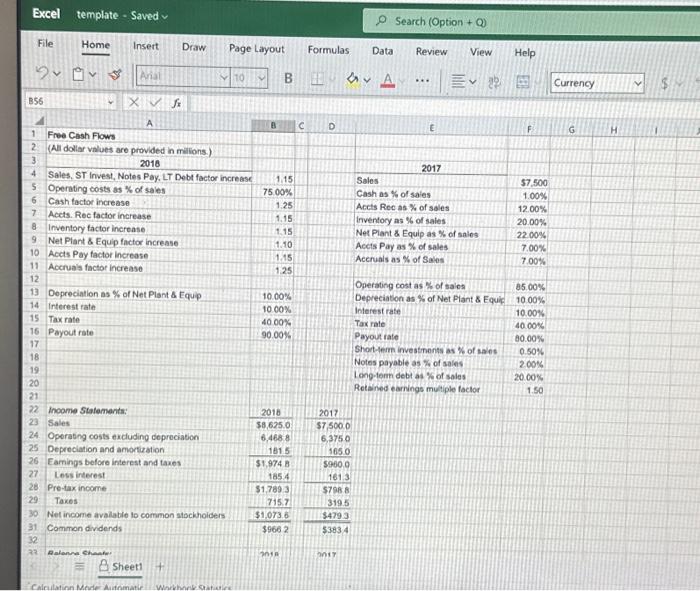Click the 'Retained earnings multiple factor' cell

point(430,389)
